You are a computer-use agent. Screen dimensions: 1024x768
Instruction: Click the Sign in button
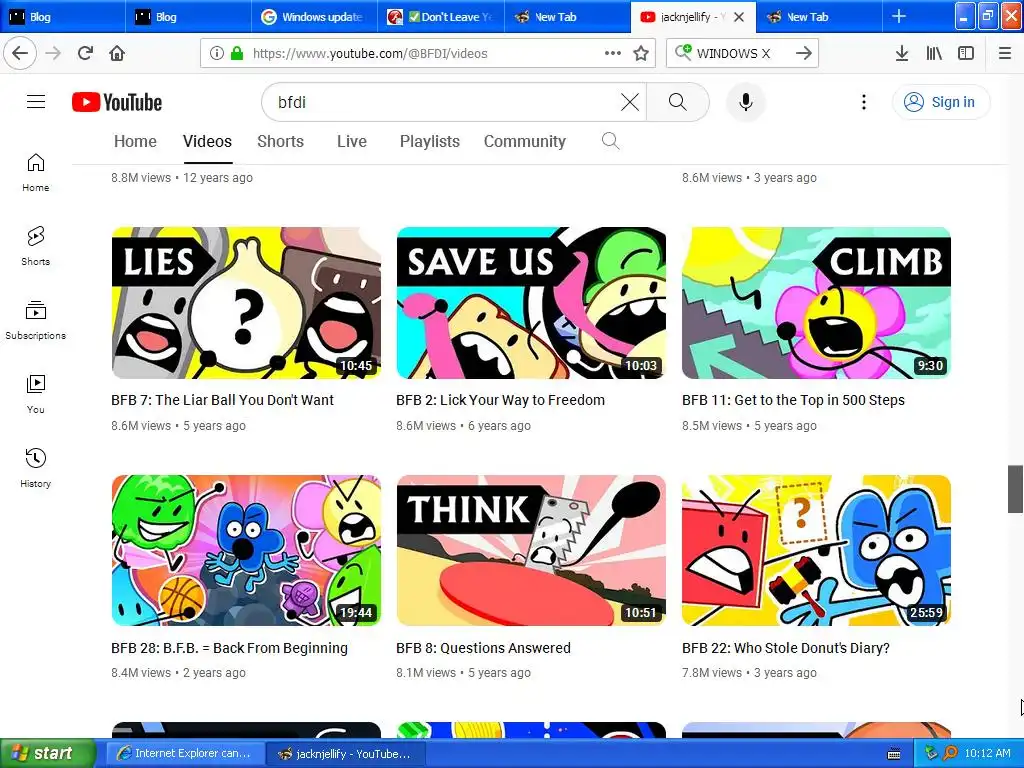pos(941,102)
